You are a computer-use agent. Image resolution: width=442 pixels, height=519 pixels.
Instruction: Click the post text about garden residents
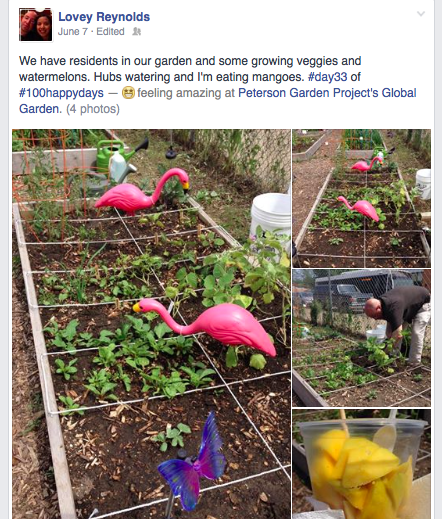(190, 69)
